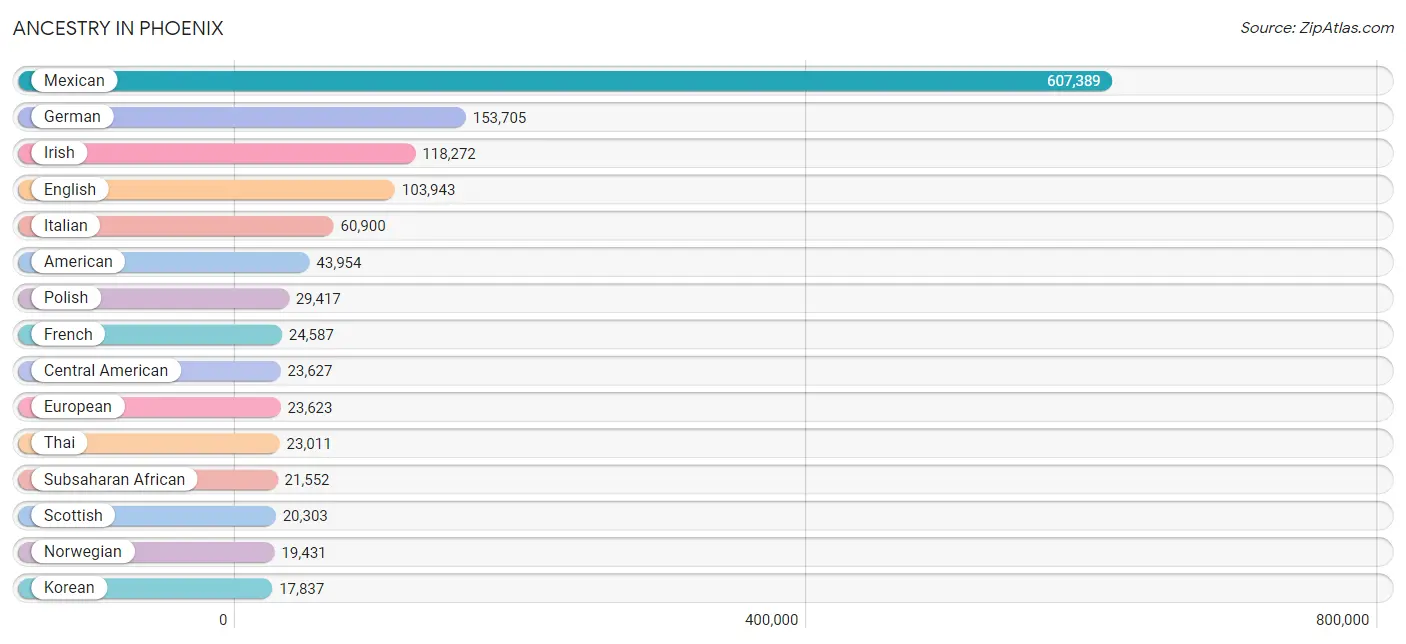Click the Italian ancestry label
Image resolution: width=1406 pixels, height=644 pixels.
66,225
